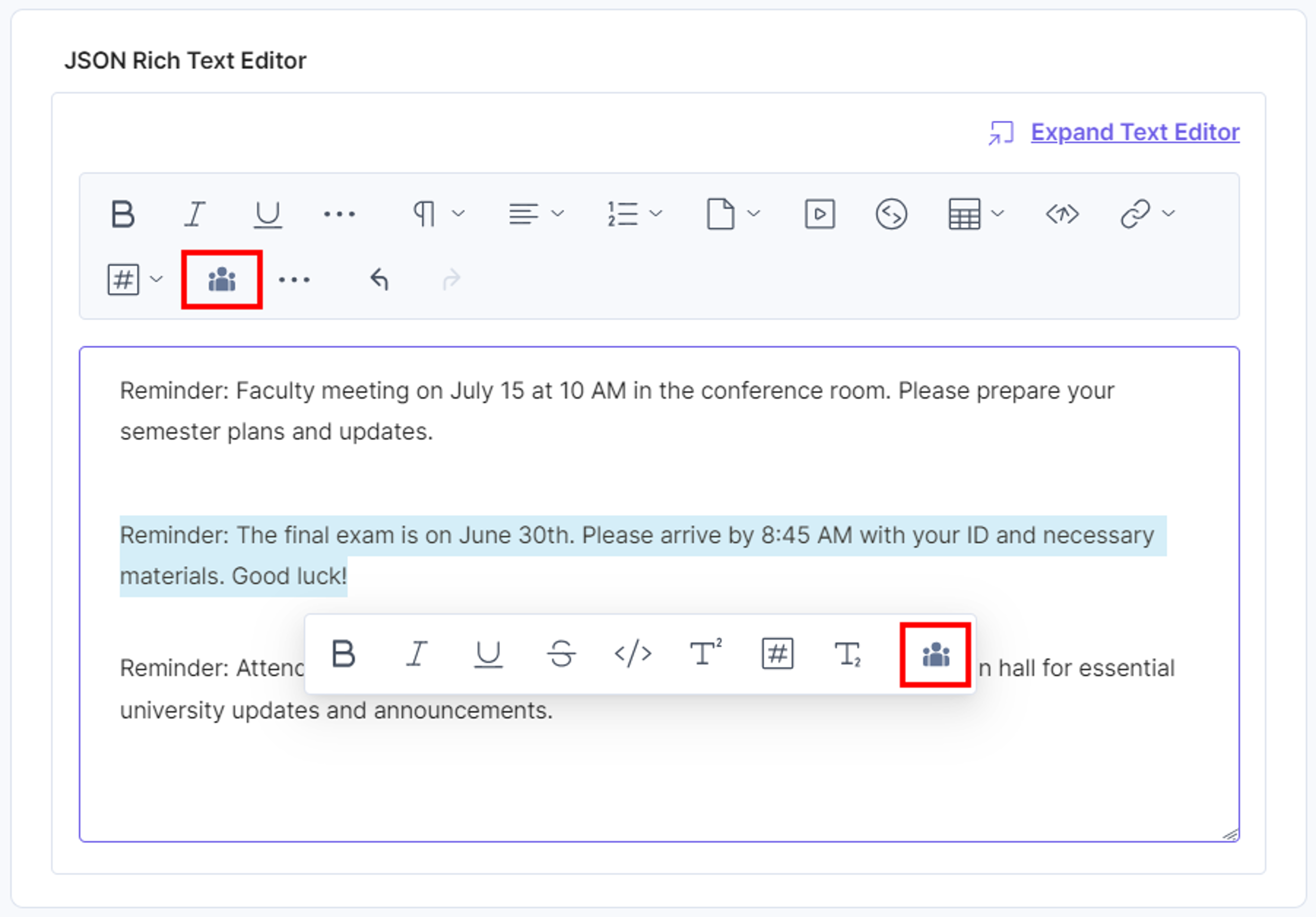
Task: Click the "university updates and announcements" line
Action: coord(336,711)
